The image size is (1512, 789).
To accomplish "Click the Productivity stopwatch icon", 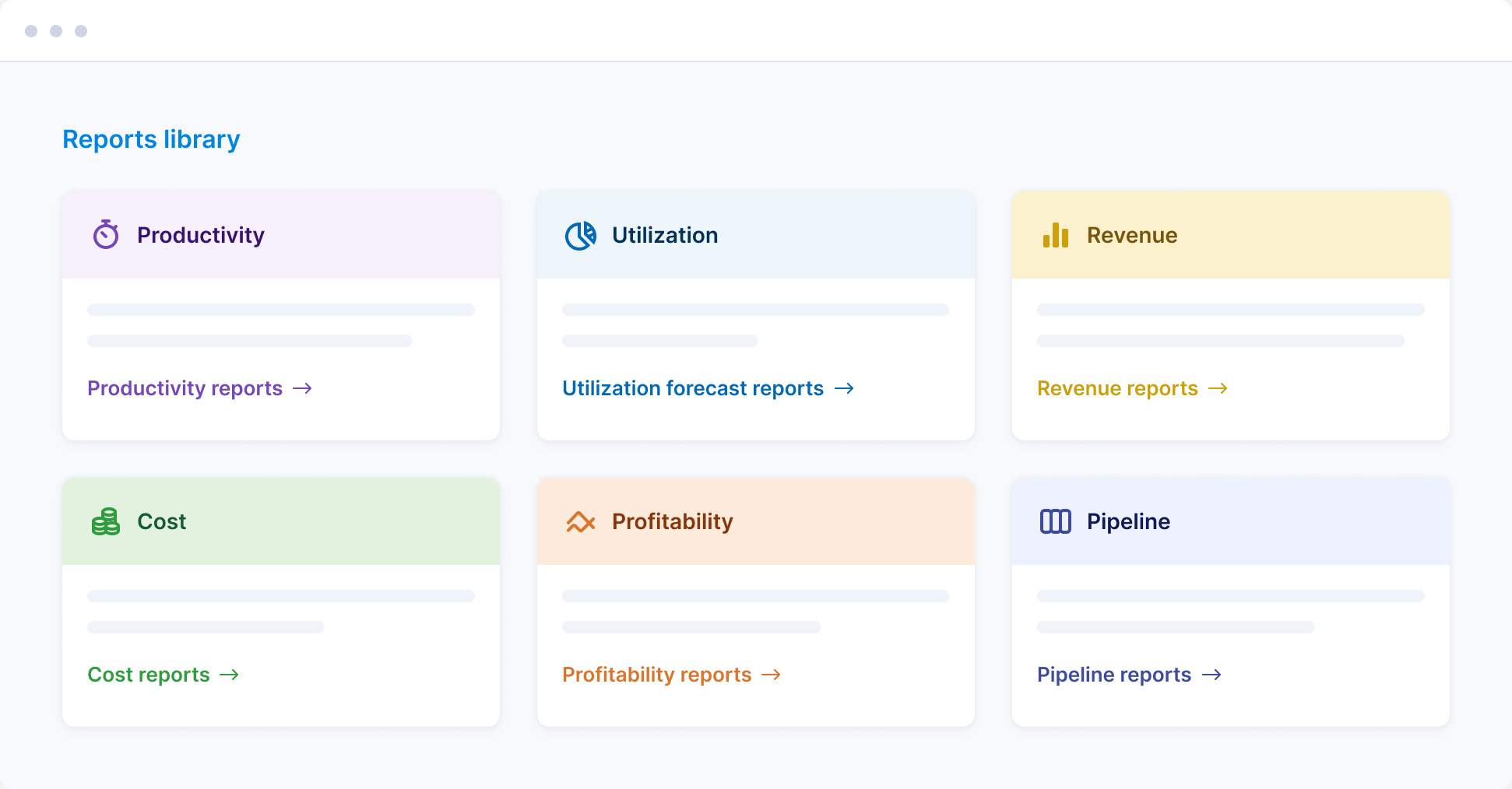I will tap(106, 234).
